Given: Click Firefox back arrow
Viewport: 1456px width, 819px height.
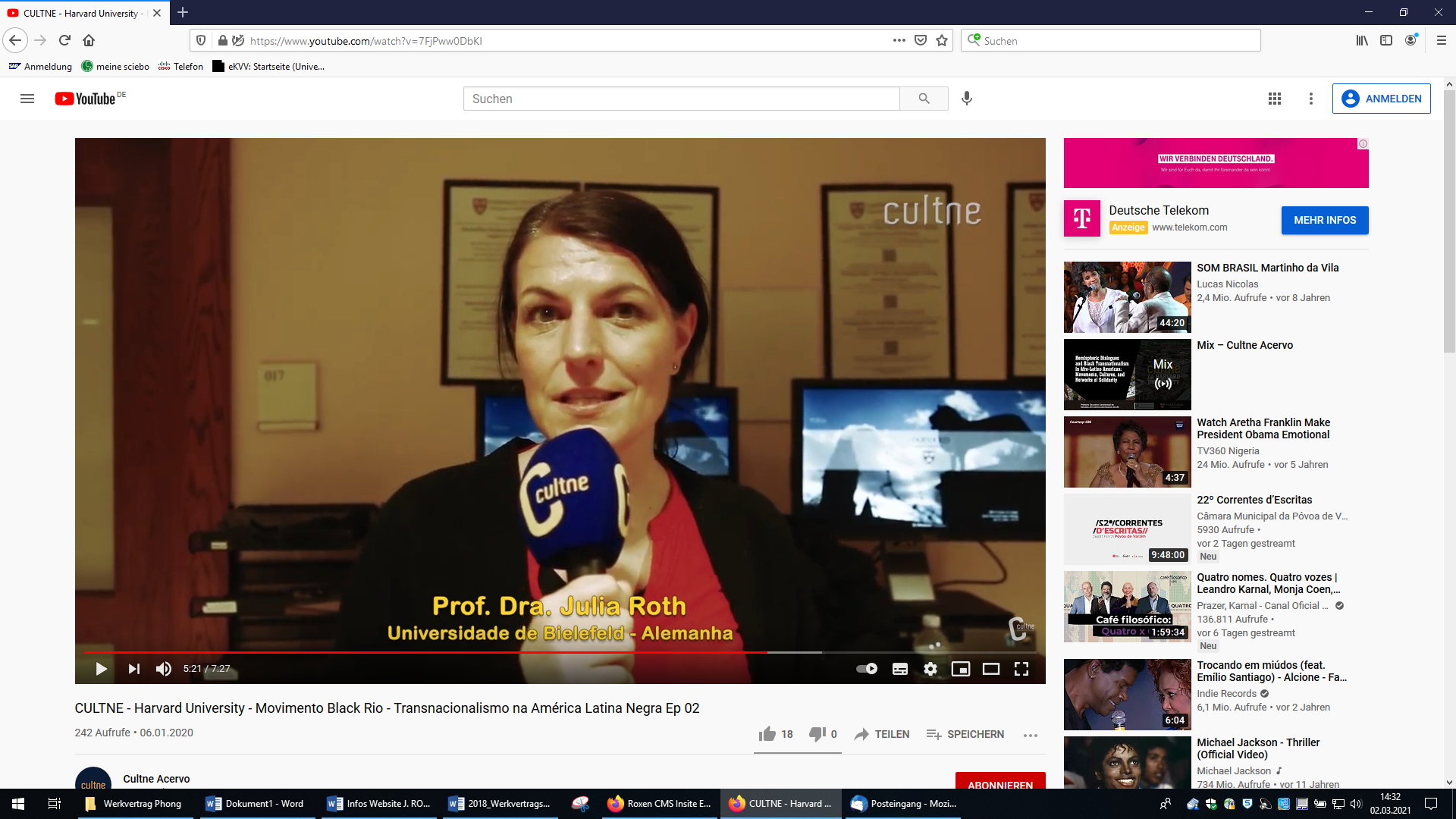Looking at the screenshot, I should click(x=15, y=40).
